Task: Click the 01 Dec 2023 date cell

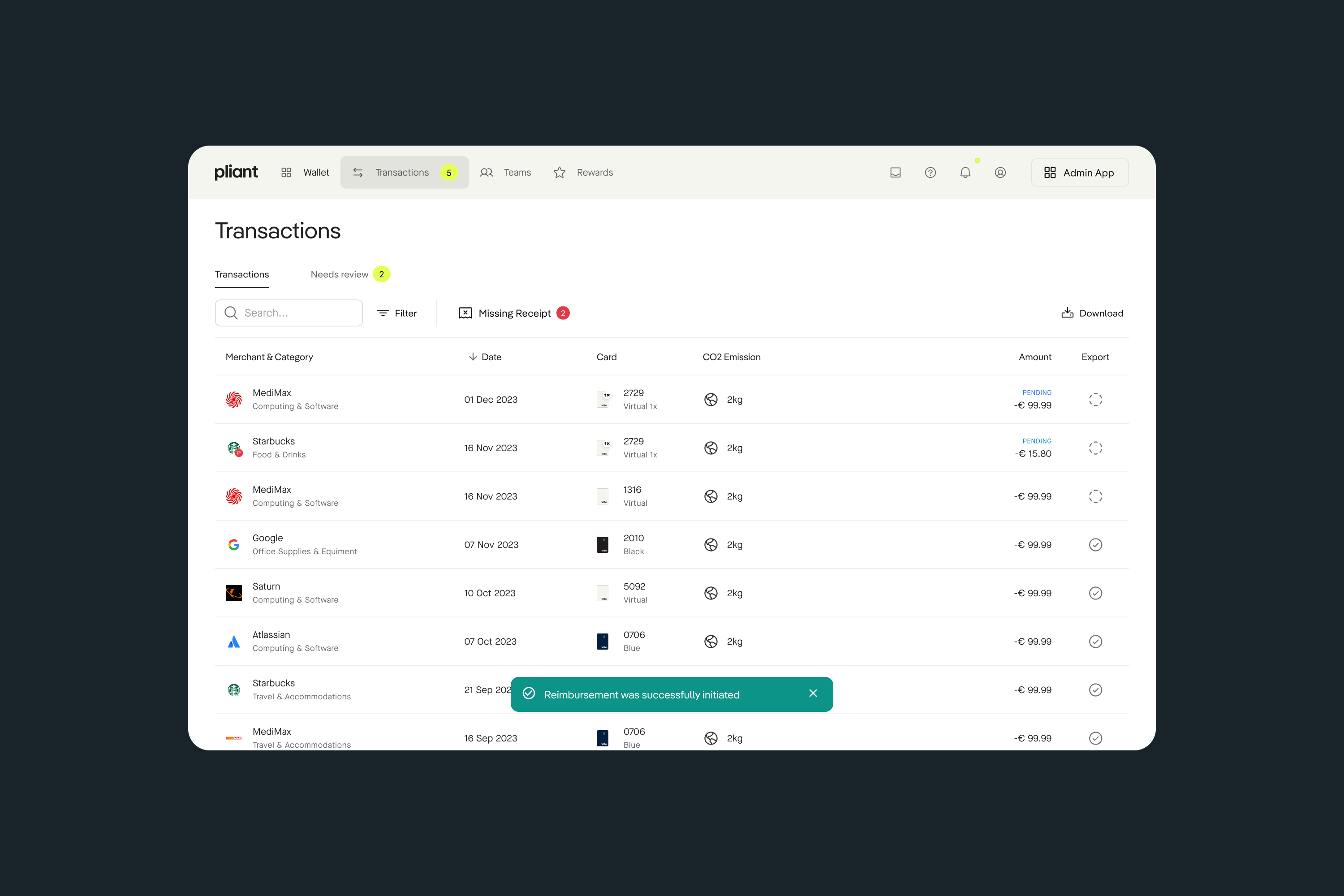Action: tap(491, 400)
